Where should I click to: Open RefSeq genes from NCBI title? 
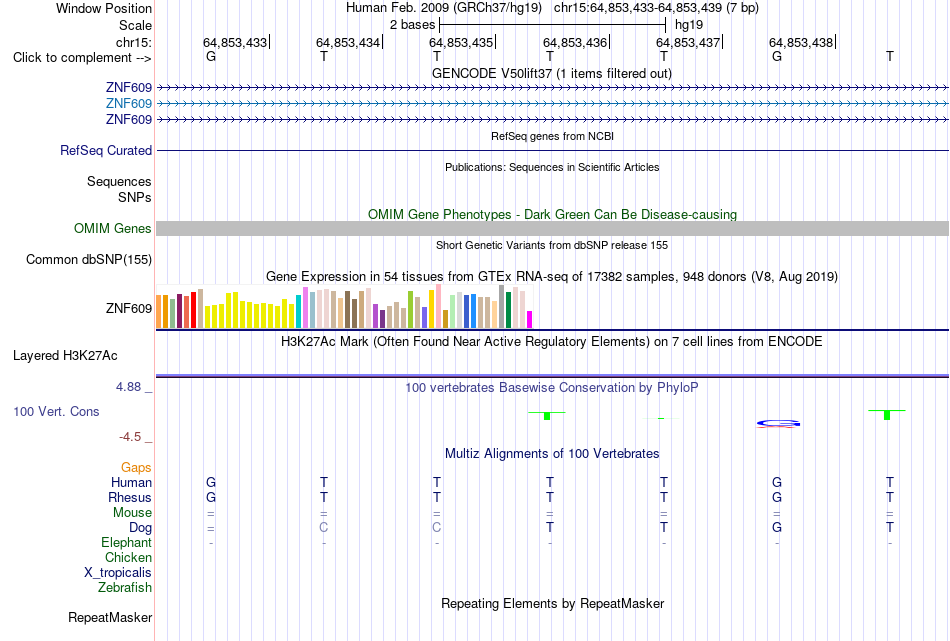(552, 136)
